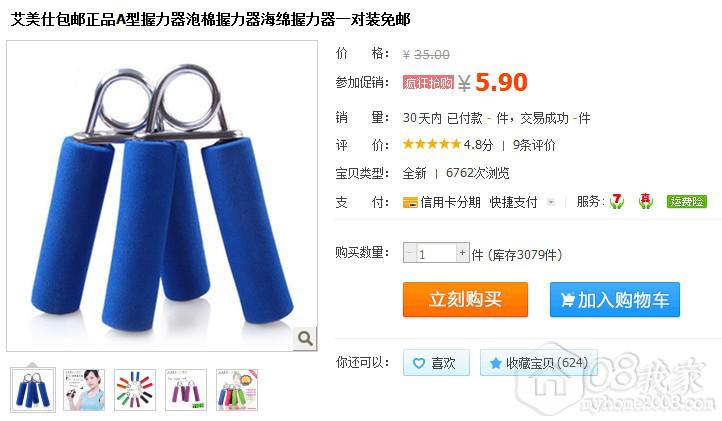Select the first blue hand grip thumbnail
Screen dimensions: 722x421
(33, 390)
